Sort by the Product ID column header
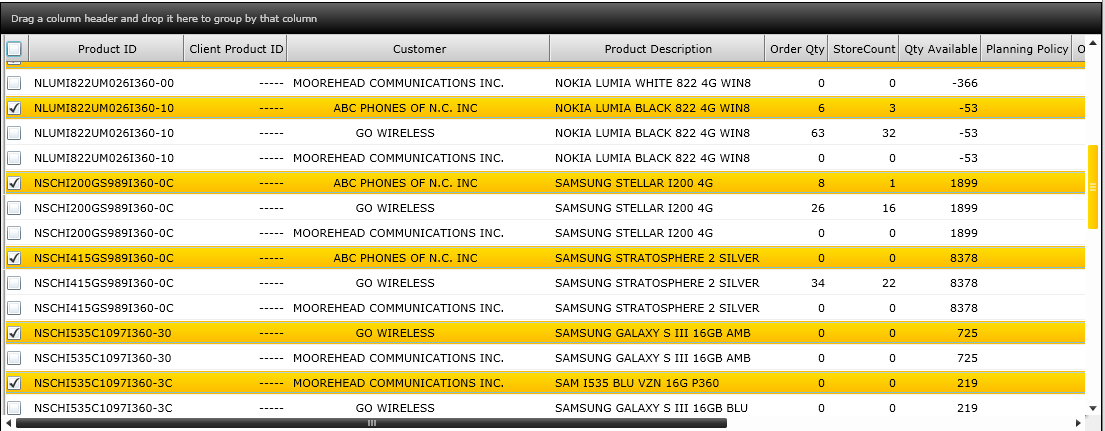 pos(107,49)
